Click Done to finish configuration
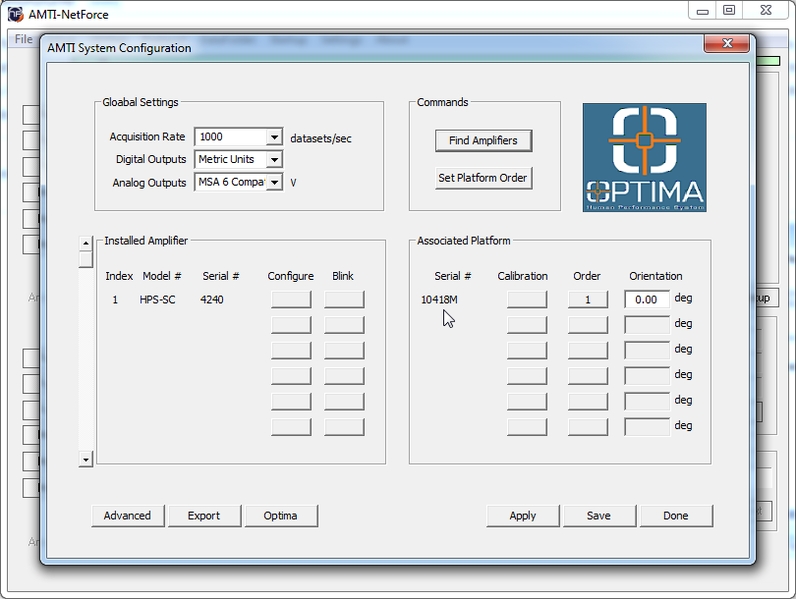Viewport: 796px width, 599px height. 675,516
